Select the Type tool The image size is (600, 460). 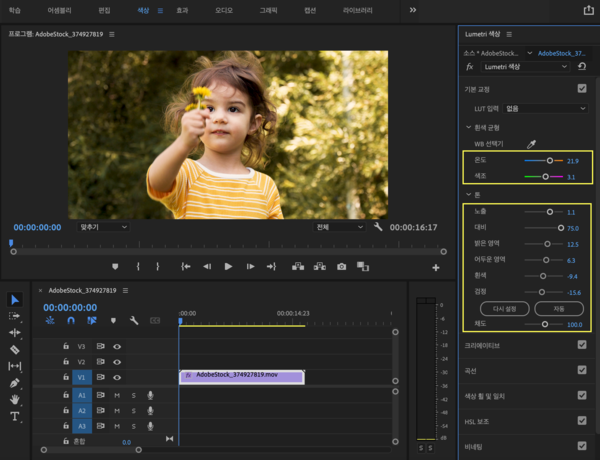[x=15, y=416]
